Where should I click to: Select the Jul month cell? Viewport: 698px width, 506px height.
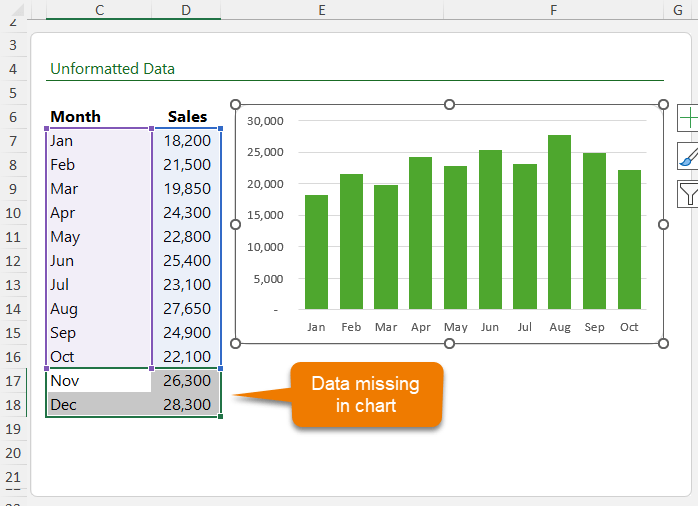[x=99, y=285]
